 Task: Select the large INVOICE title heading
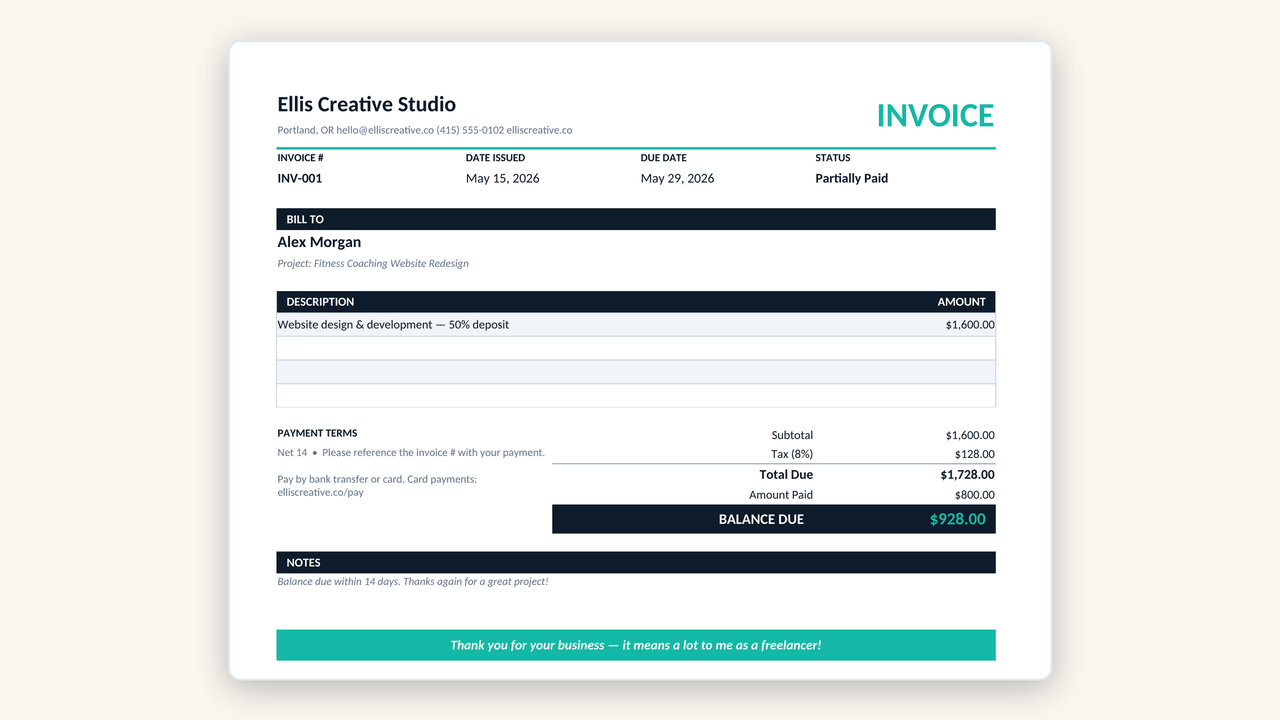(935, 116)
